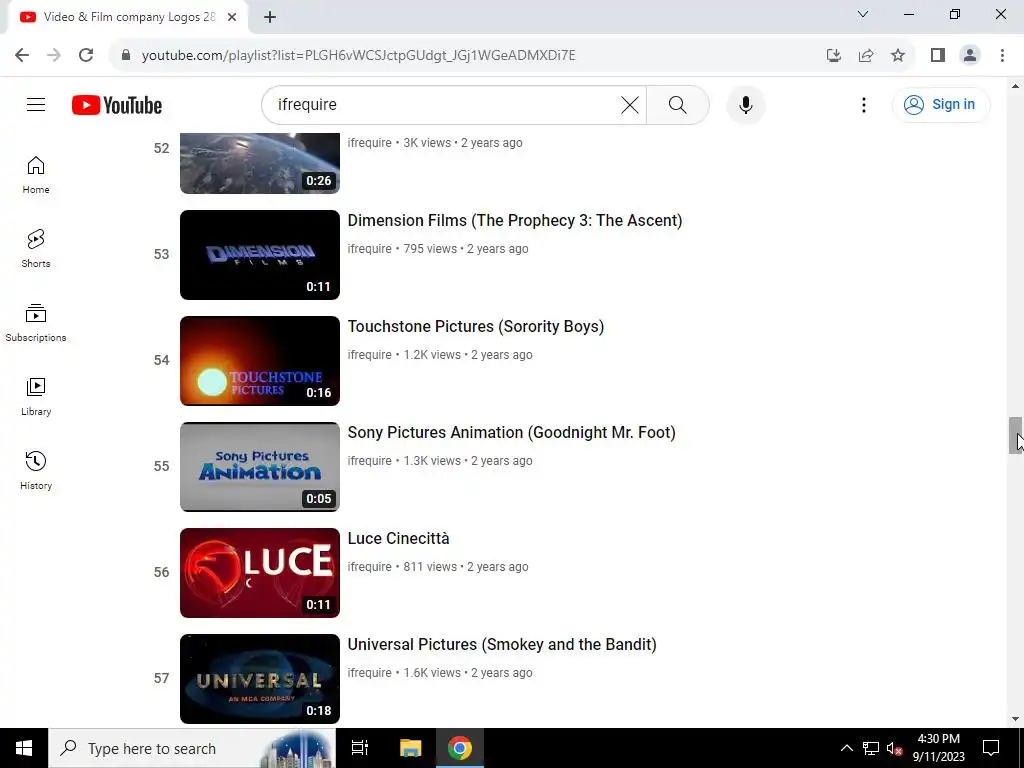Open YouTube settings three-dot menu
The height and width of the screenshot is (768, 1024).
click(x=863, y=104)
